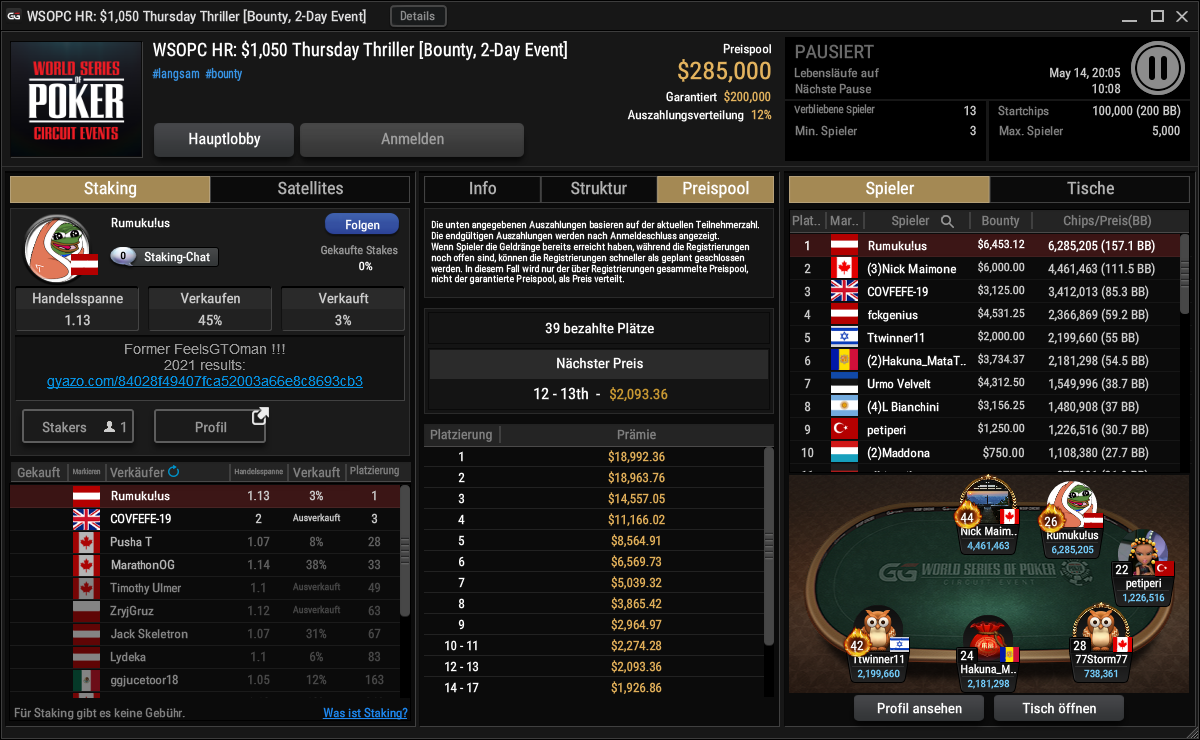This screenshot has height=740, width=1200.
Task: Click the WSOP Circuit Events logo
Action: point(76,100)
